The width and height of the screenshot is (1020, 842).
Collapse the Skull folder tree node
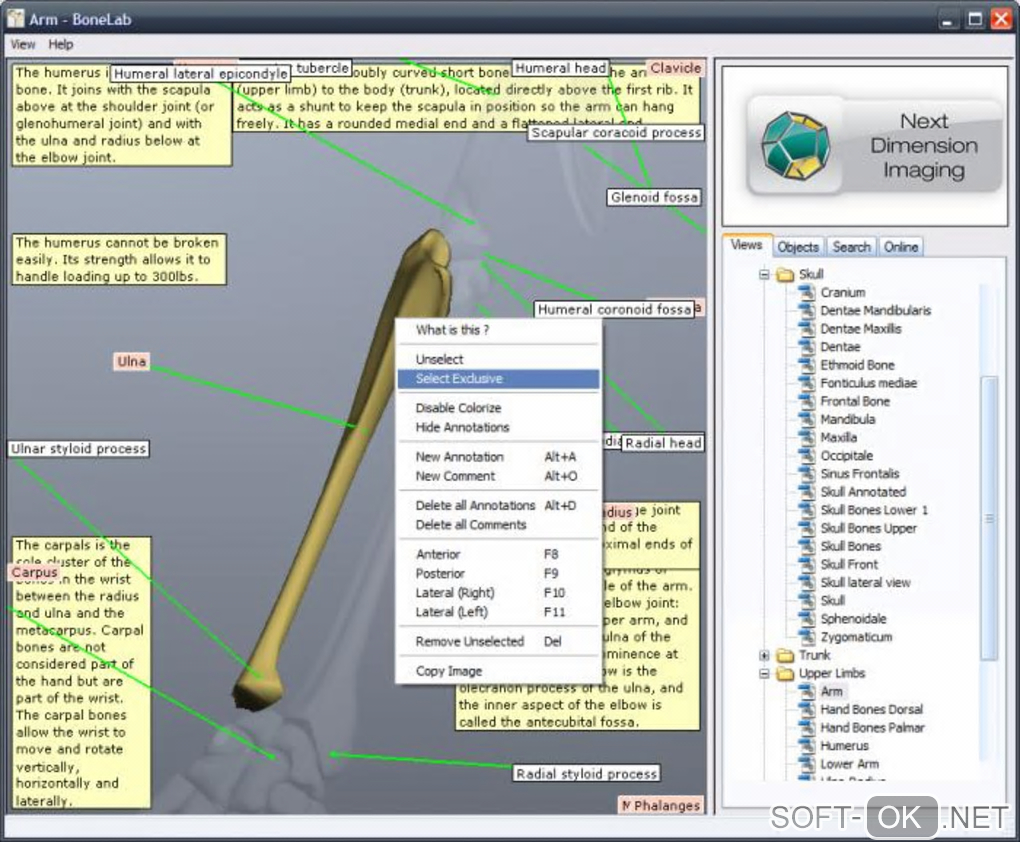765,275
